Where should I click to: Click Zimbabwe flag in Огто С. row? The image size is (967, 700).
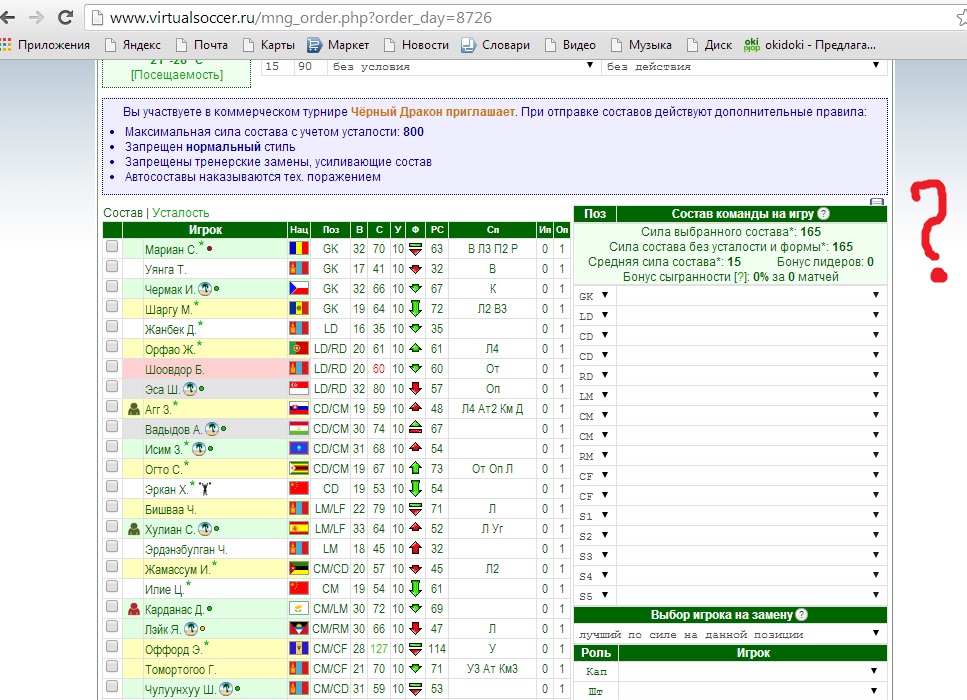coord(299,468)
